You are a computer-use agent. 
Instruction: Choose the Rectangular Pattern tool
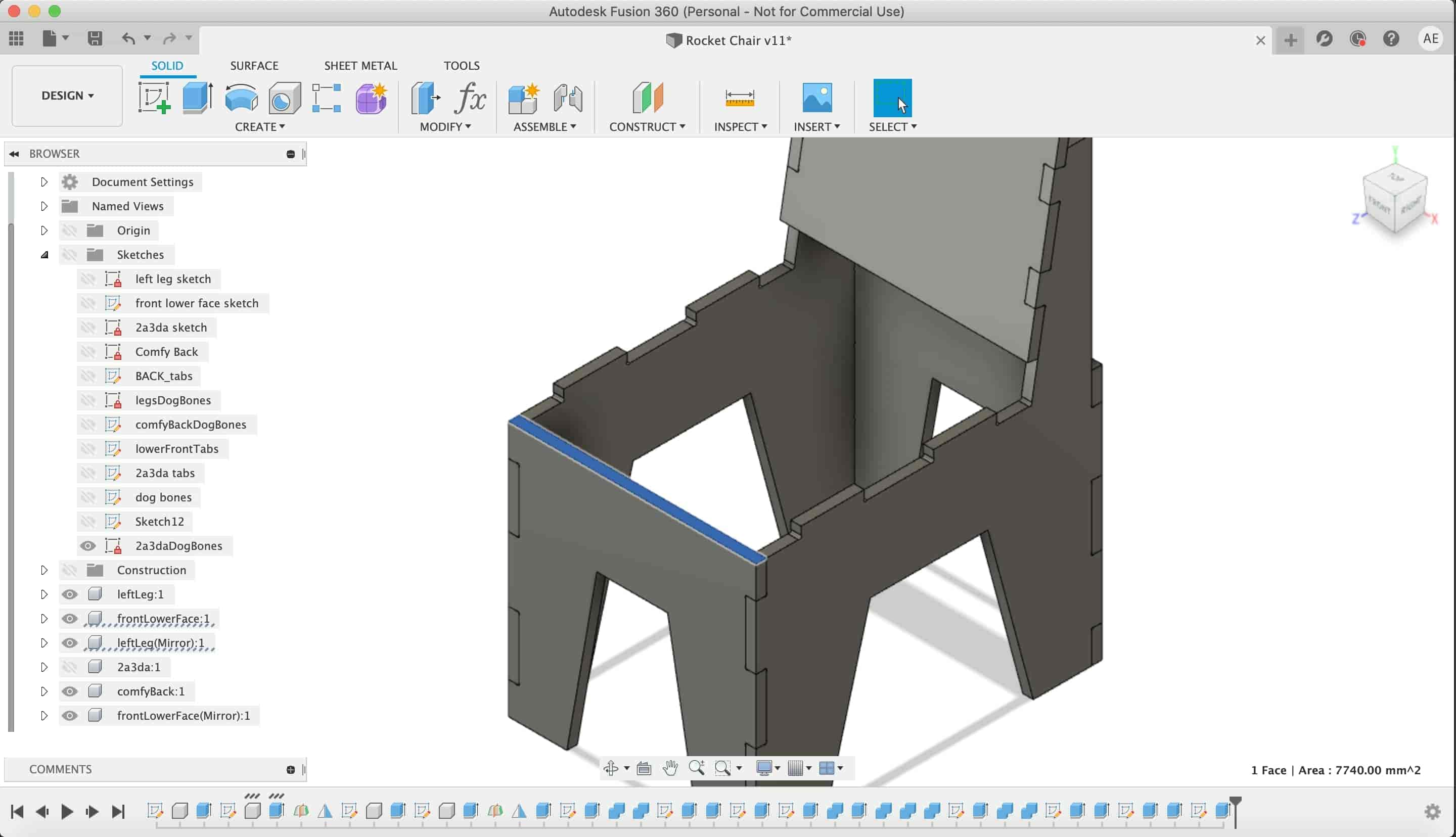tap(327, 97)
